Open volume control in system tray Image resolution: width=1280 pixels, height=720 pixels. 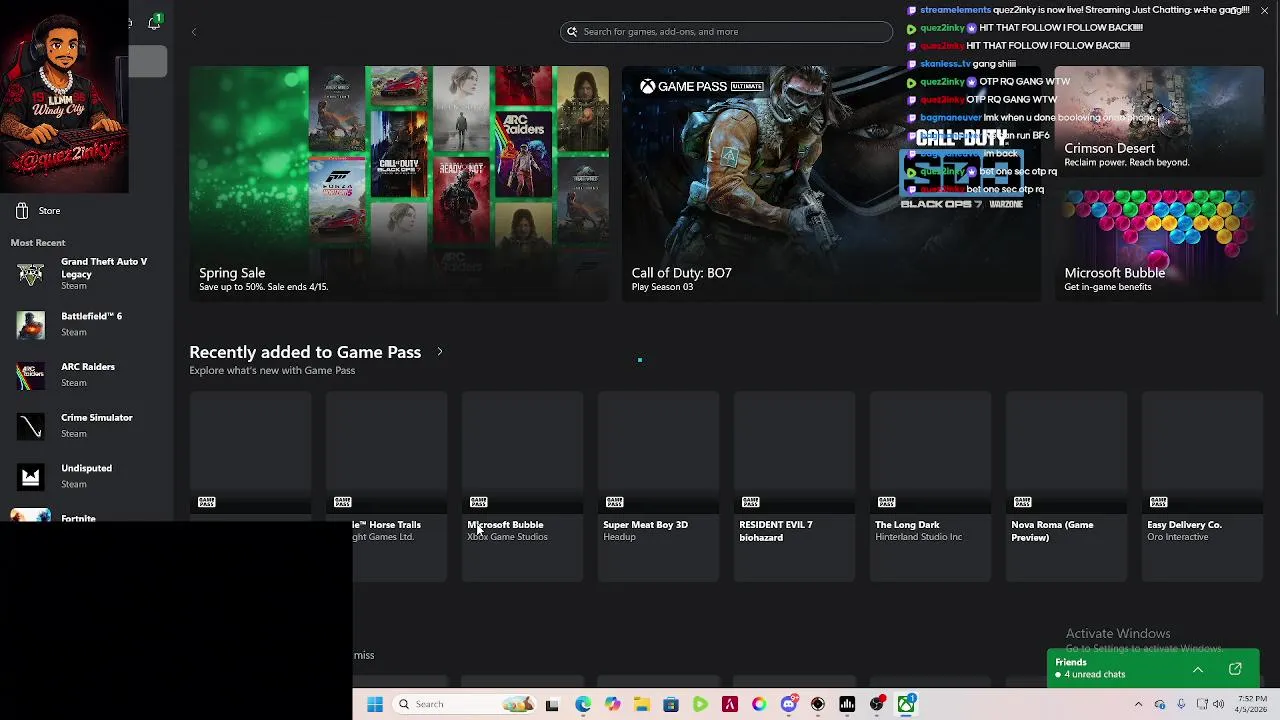[1218, 704]
